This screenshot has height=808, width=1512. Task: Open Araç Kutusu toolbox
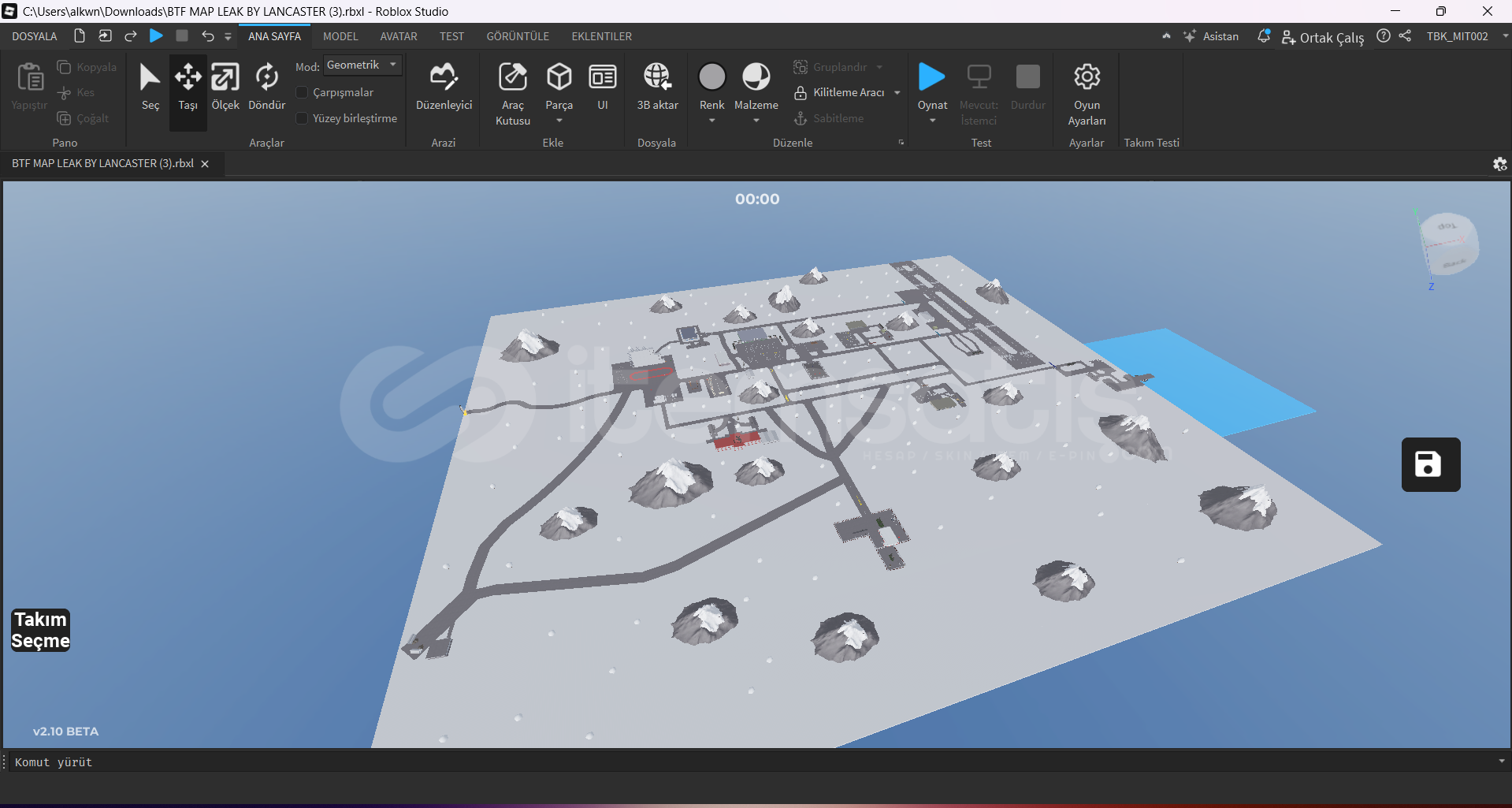(513, 93)
